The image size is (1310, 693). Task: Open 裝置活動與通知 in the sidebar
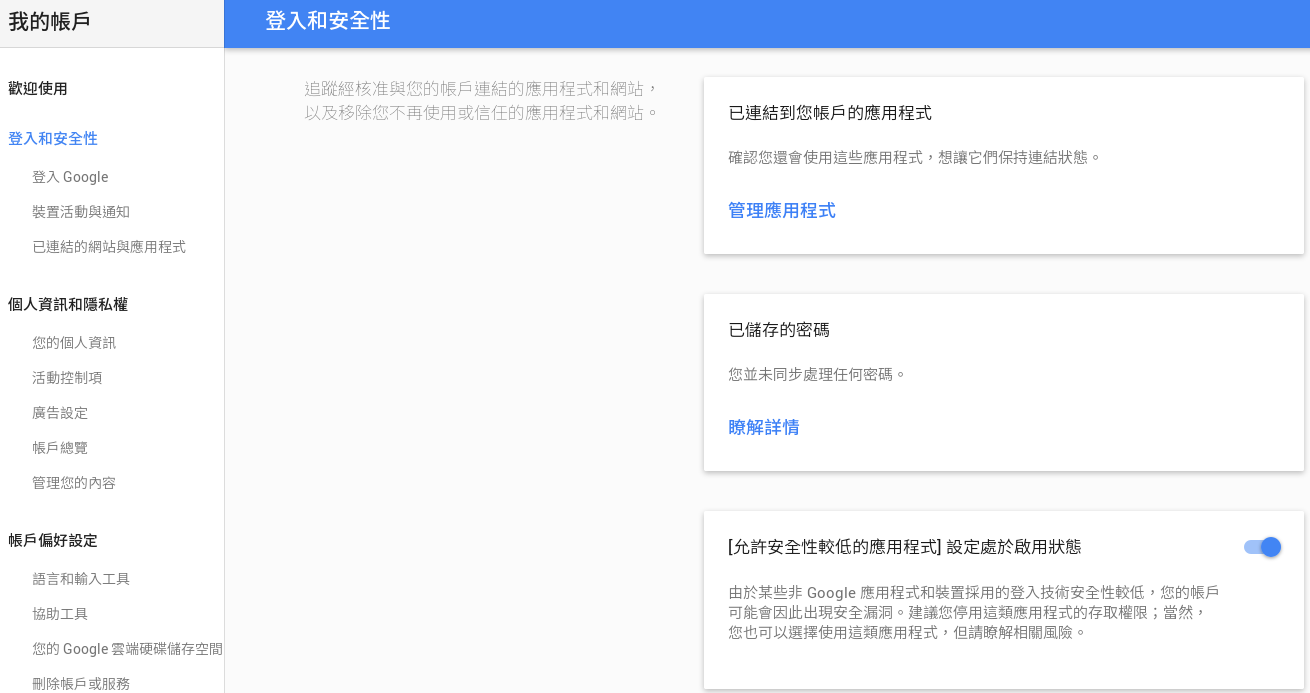pos(81,212)
